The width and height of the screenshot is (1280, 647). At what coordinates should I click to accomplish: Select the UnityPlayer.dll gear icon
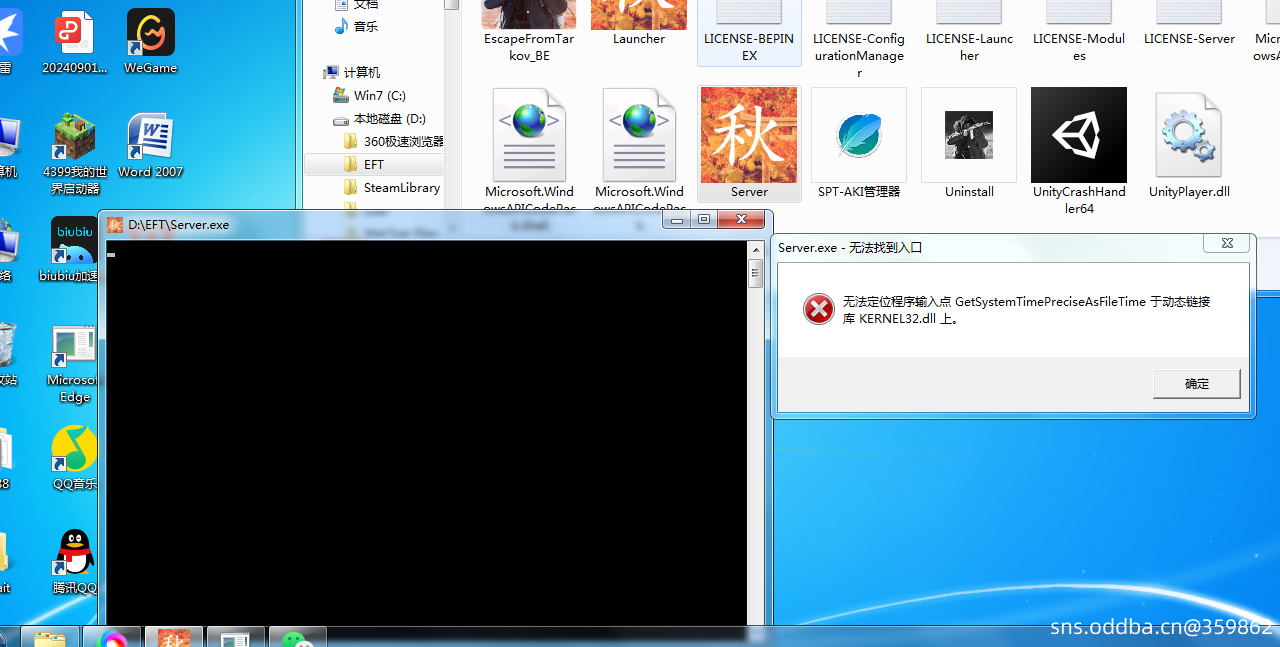pos(1188,134)
